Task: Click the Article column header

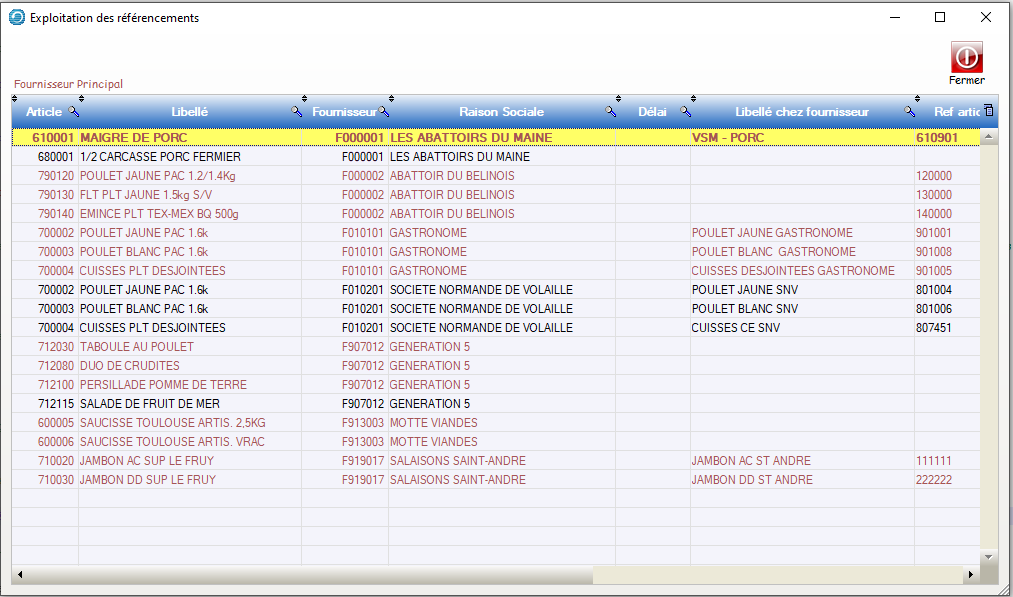Action: click(43, 112)
